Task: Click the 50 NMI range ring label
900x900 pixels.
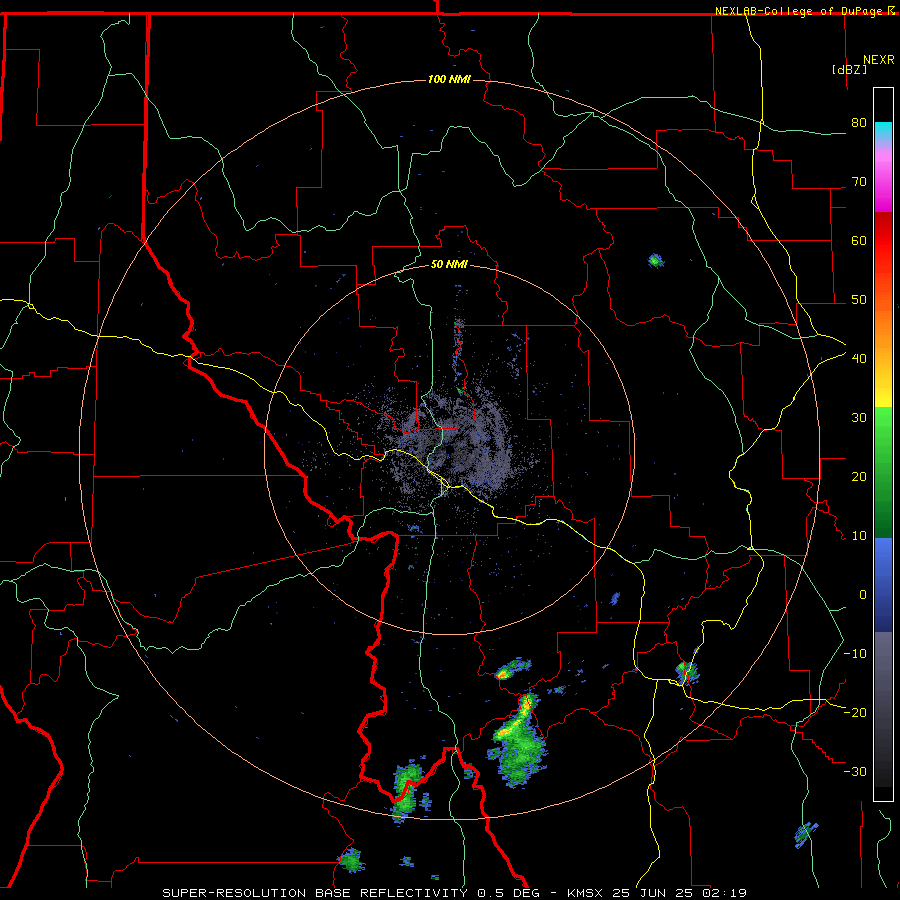Action: 449,264
